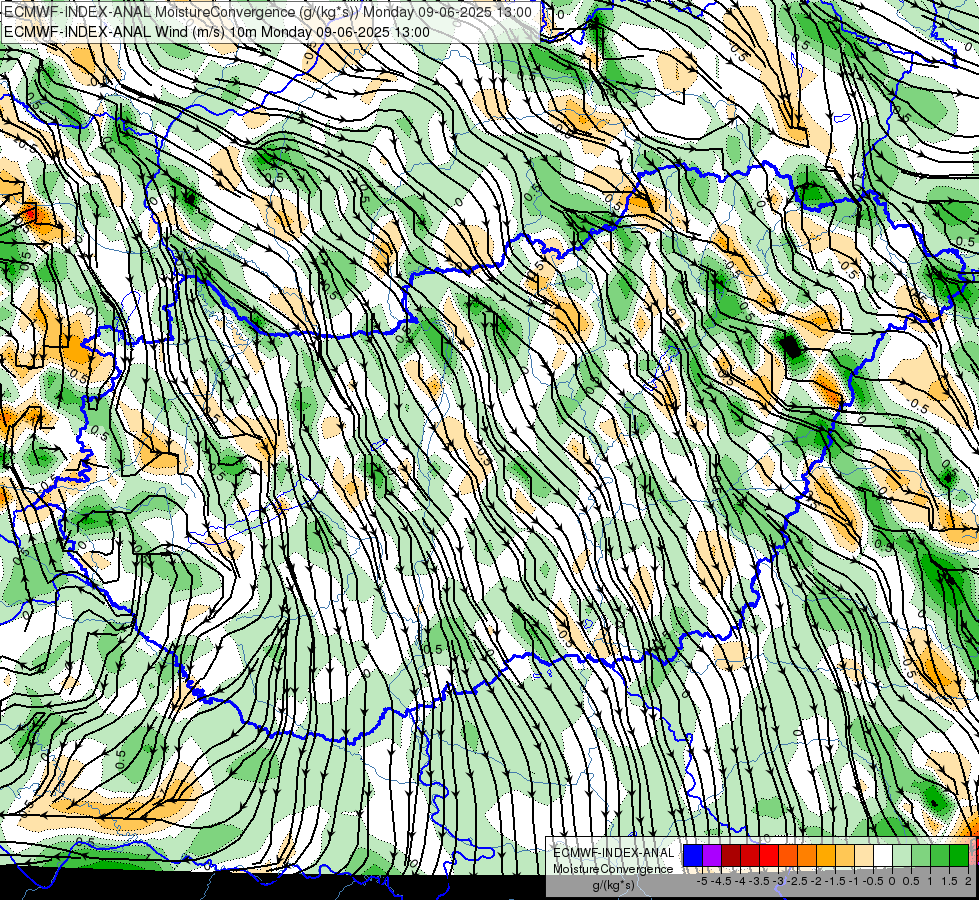Click the pale peach legend swatch above -1
Image resolution: width=979 pixels, height=900 pixels.
(x=863, y=855)
